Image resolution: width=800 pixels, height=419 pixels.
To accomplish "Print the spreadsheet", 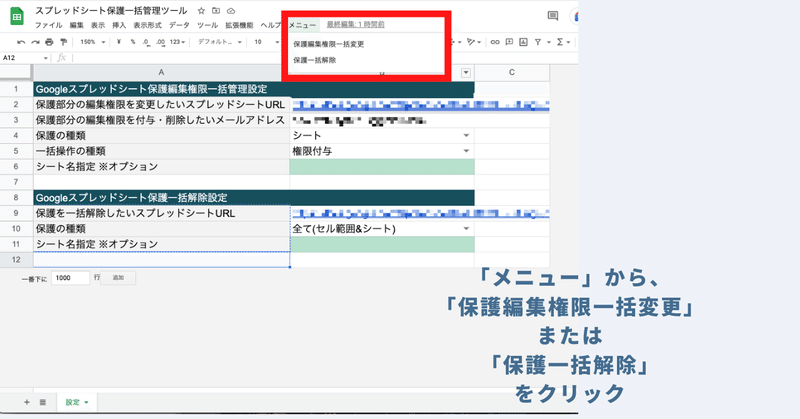I will (49, 42).
